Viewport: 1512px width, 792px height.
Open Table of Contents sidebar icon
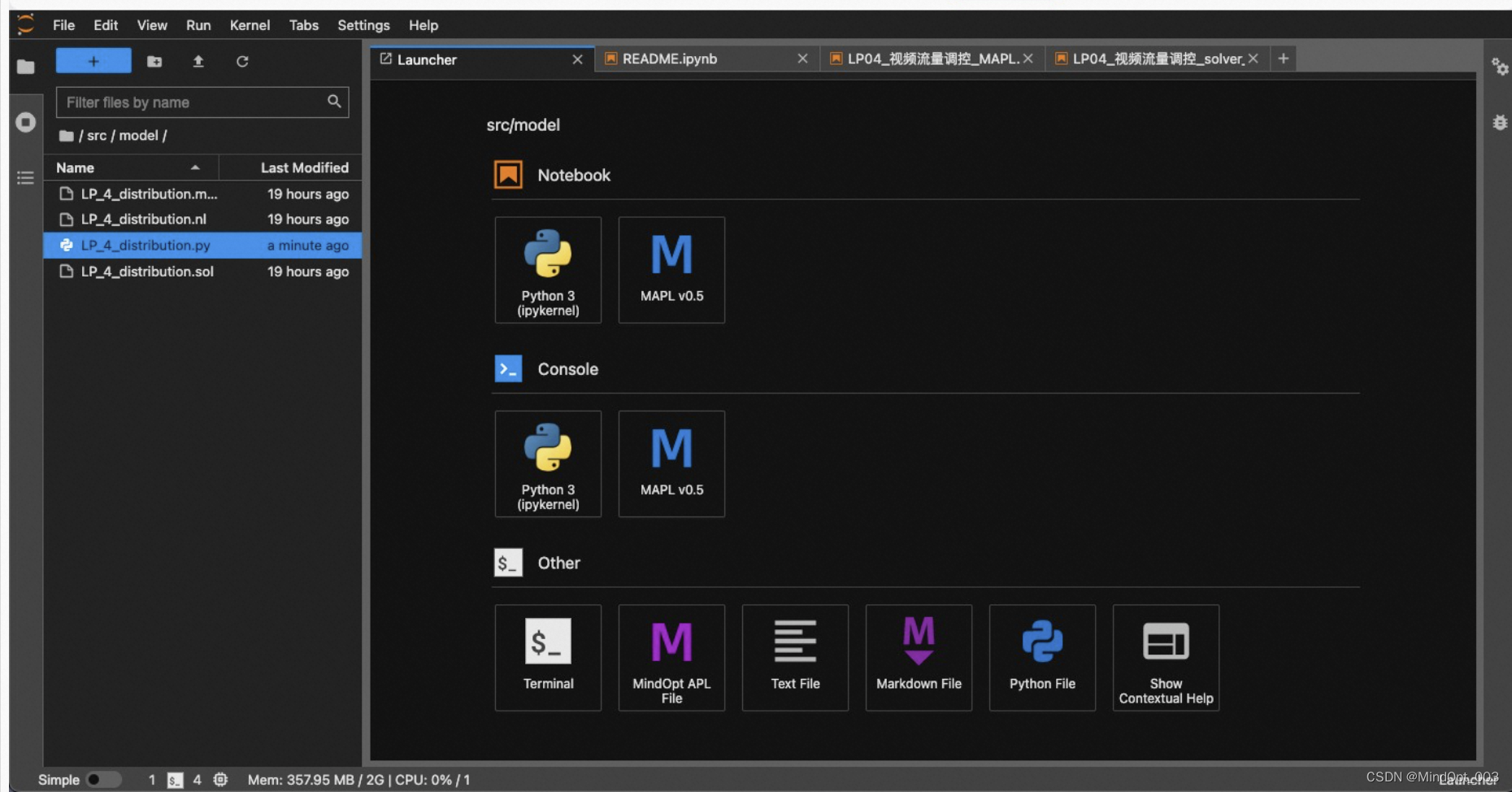(25, 177)
